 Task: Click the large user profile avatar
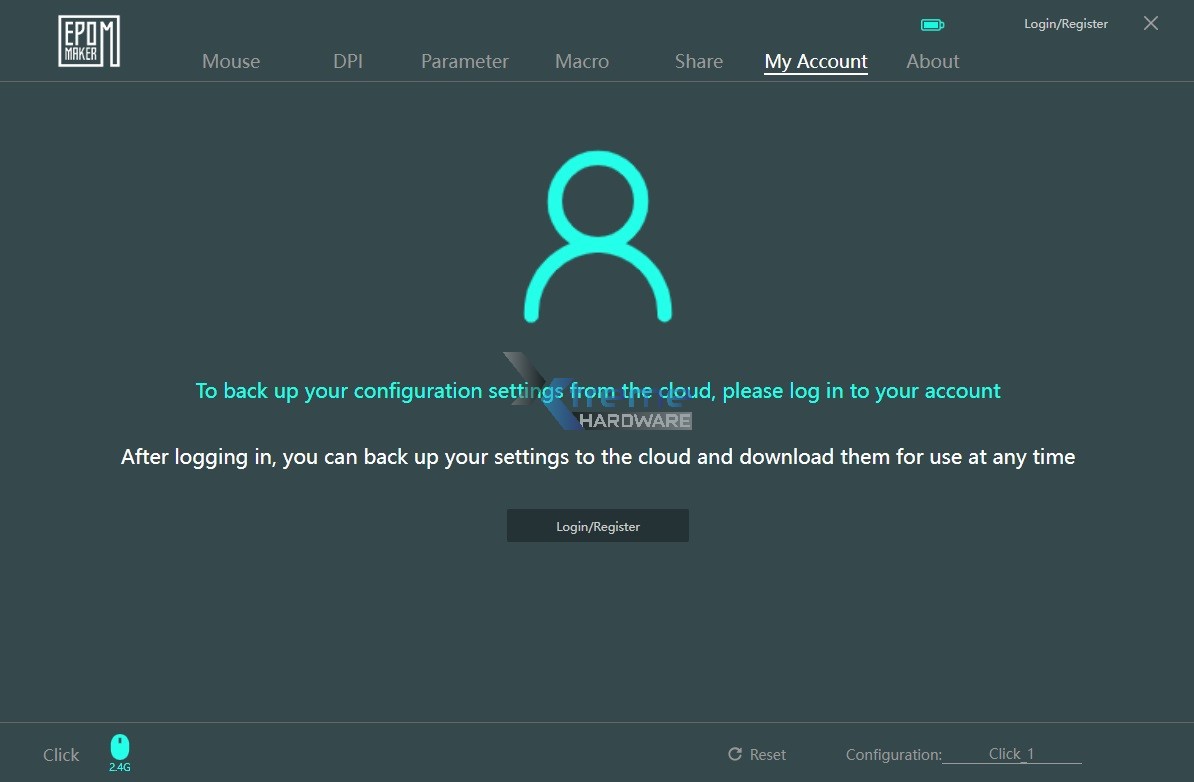tap(597, 237)
